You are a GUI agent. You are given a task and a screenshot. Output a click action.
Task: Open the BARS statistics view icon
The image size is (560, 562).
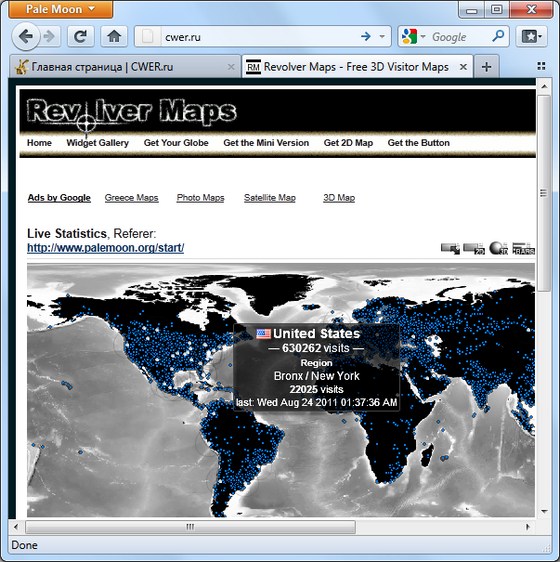(523, 249)
